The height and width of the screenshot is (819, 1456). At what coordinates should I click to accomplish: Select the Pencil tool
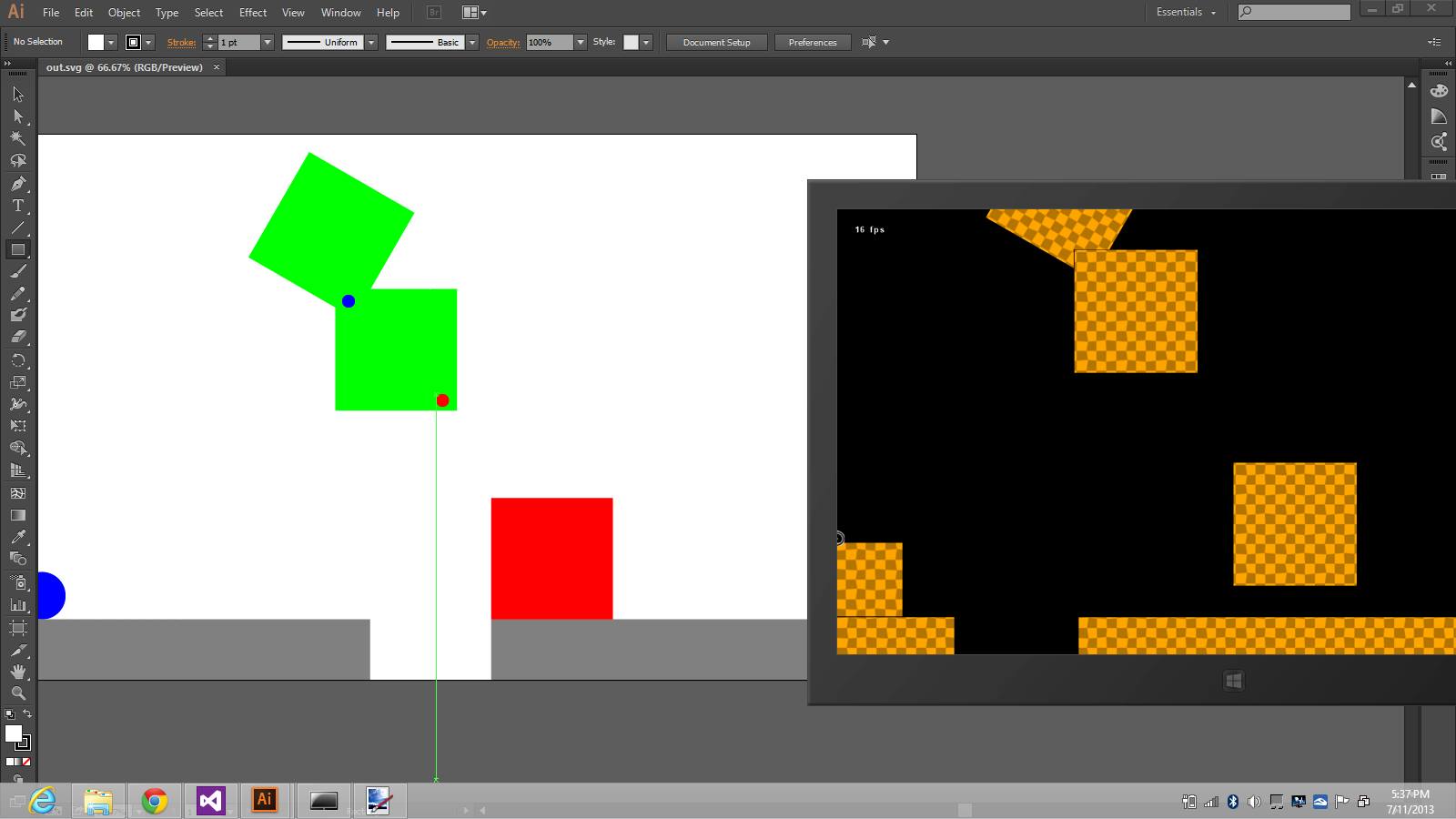point(17,294)
